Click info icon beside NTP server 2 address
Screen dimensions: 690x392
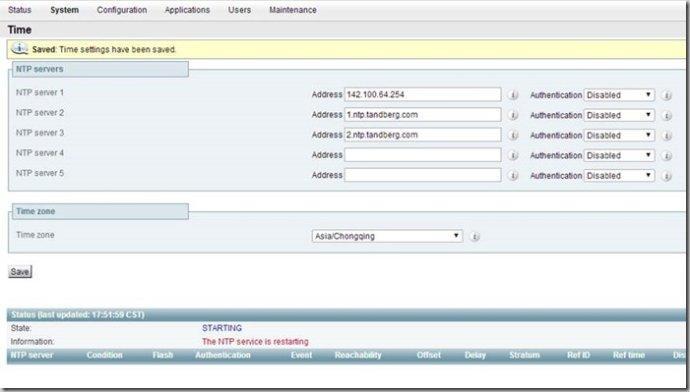pos(513,115)
